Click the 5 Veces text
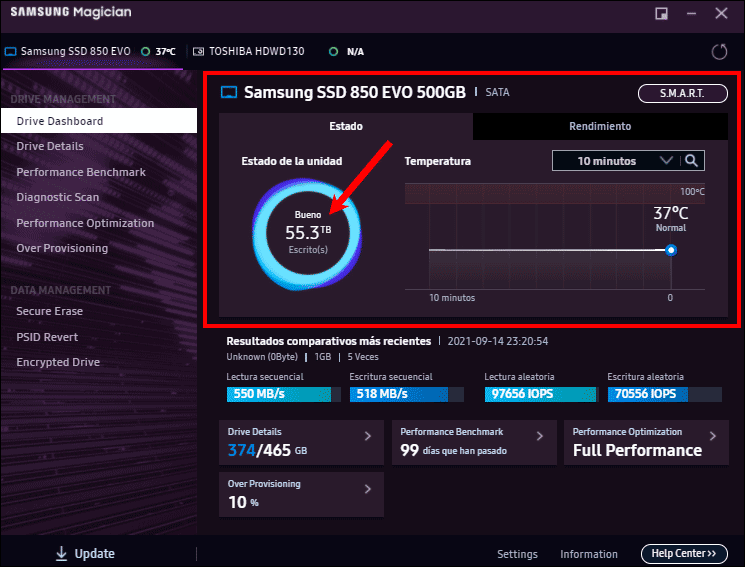745x567 pixels. click(363, 357)
